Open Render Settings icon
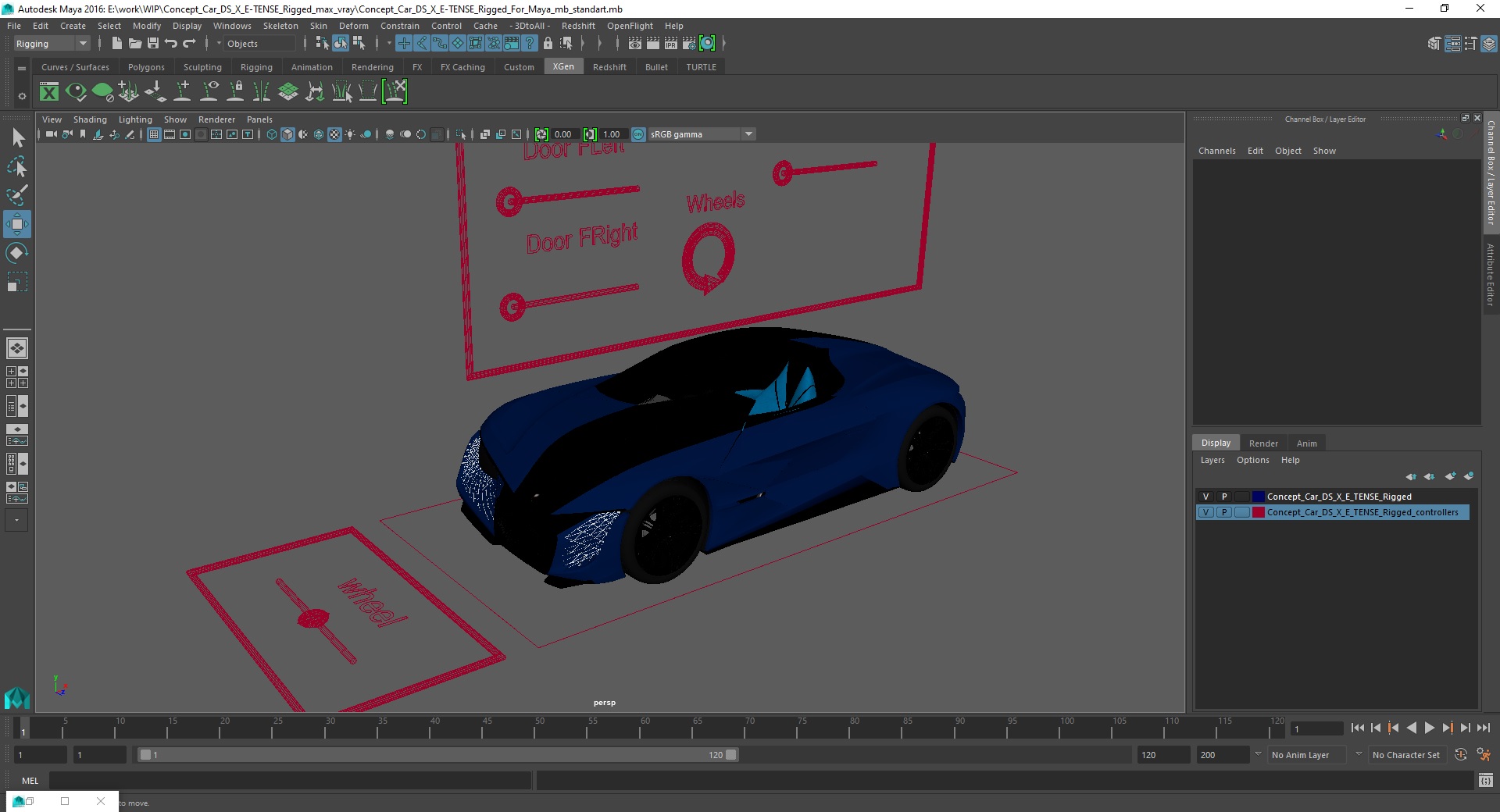This screenshot has height=812, width=1500. (x=689, y=44)
